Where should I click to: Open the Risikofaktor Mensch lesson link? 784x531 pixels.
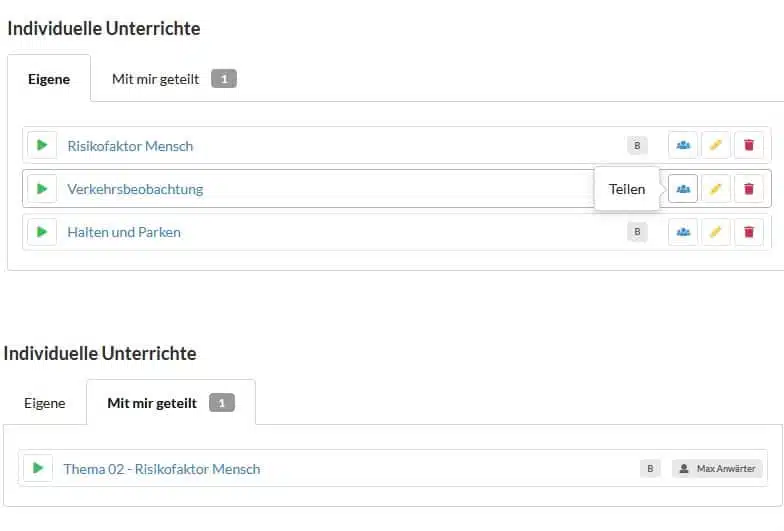pos(130,146)
